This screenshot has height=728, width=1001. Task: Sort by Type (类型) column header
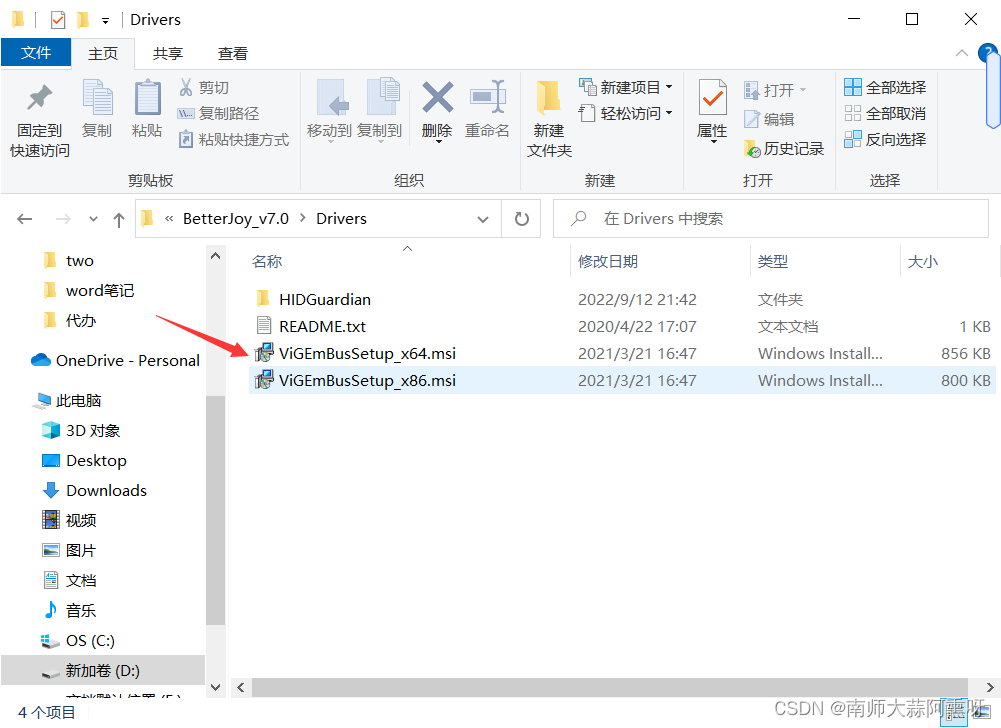tap(772, 261)
